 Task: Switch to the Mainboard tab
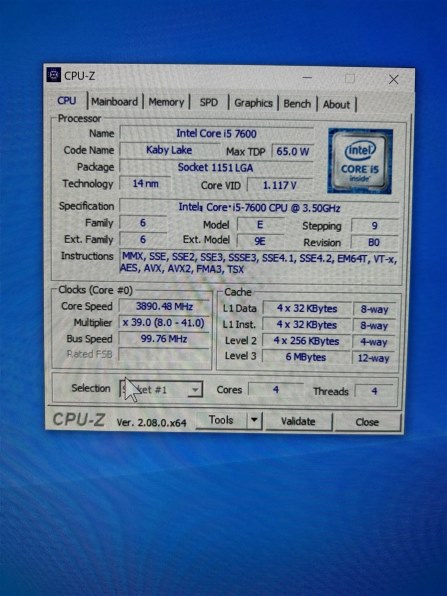tap(114, 102)
